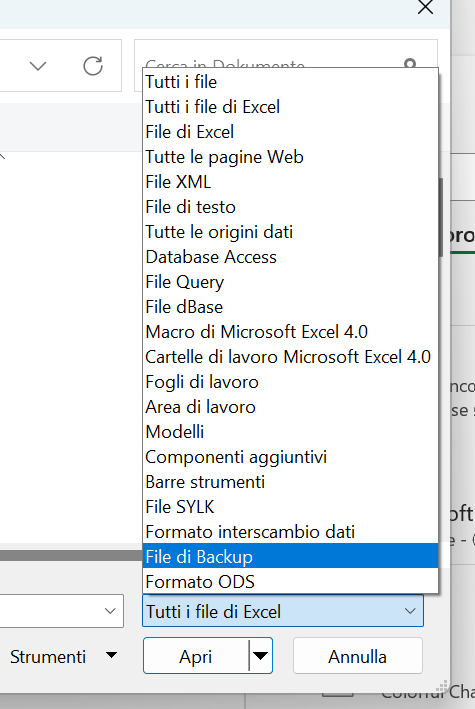Click the Apri button
The image size is (475, 709).
coord(196,656)
